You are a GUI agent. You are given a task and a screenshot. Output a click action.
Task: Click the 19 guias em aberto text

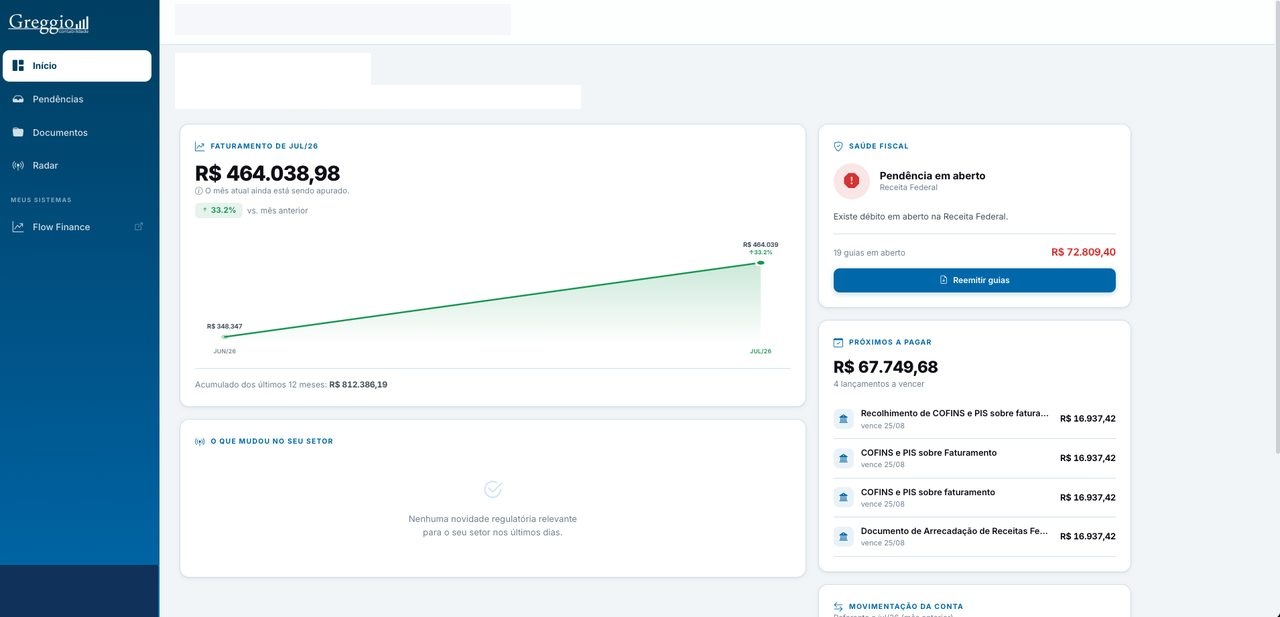coord(869,253)
